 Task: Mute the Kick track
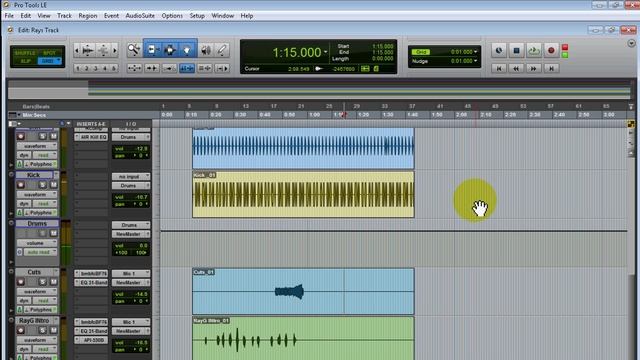point(53,185)
